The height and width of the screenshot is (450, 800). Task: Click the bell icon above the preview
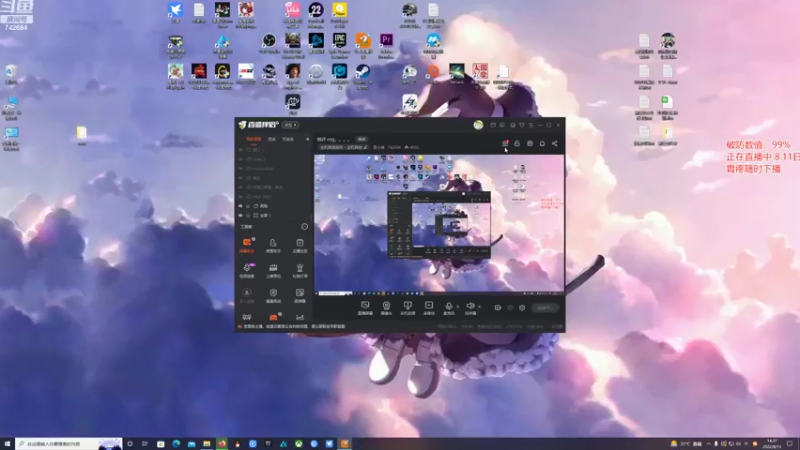click(x=542, y=143)
